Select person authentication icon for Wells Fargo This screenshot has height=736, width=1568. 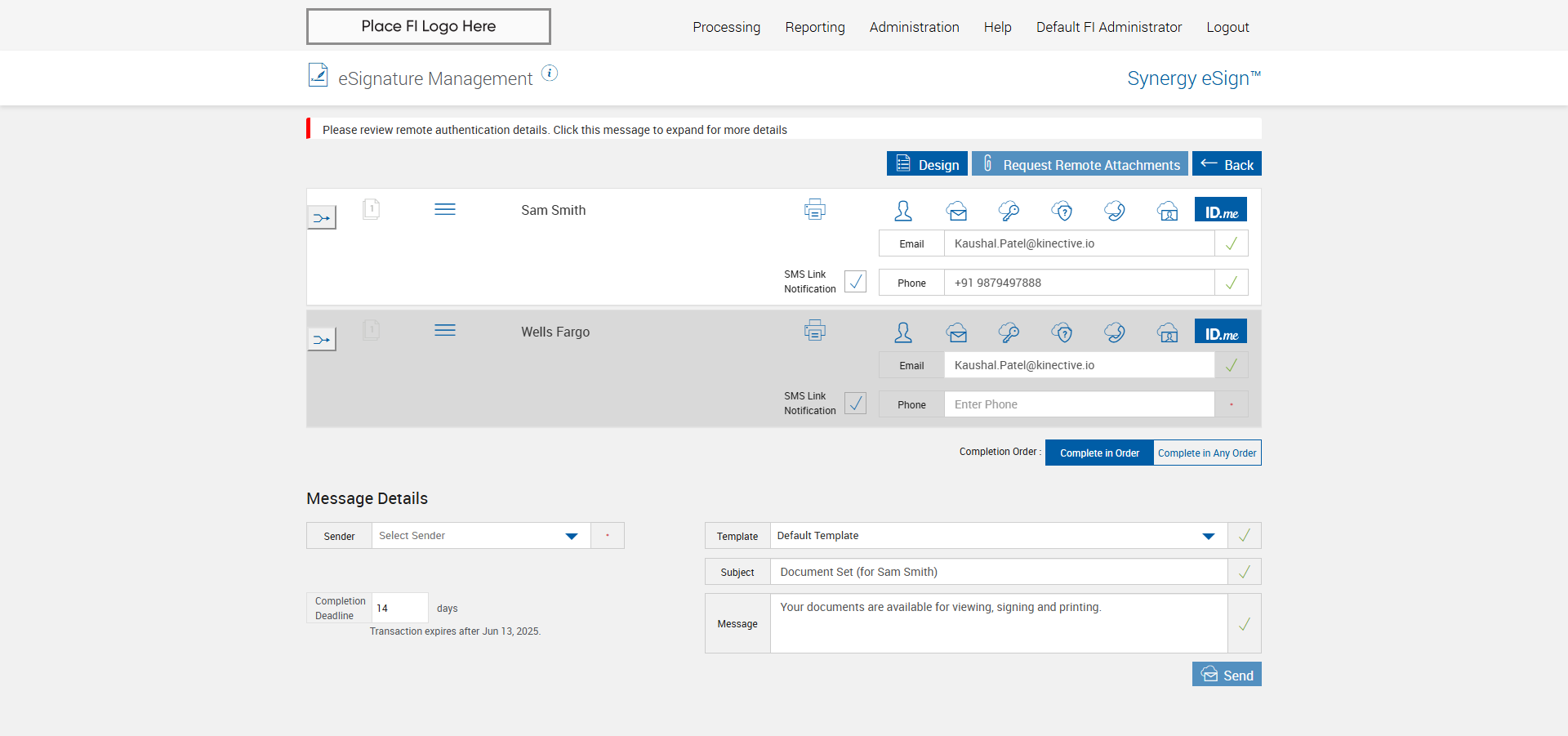coord(903,332)
